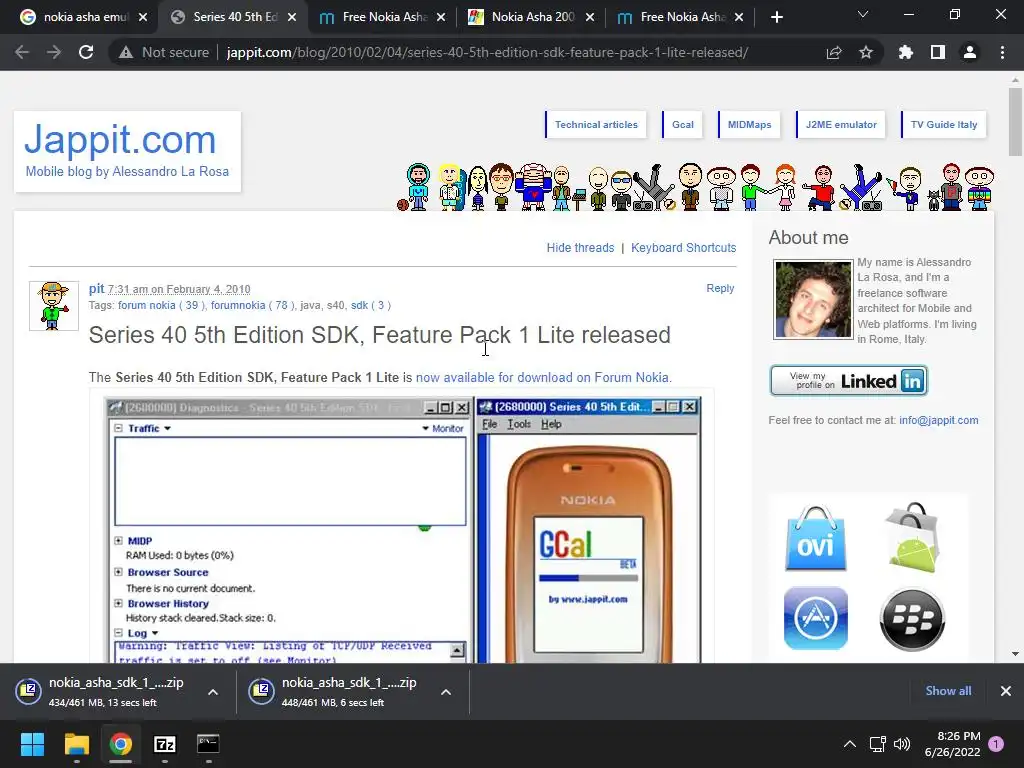This screenshot has height=768, width=1024.
Task: Open MIDMaps menu item
Action: click(749, 125)
